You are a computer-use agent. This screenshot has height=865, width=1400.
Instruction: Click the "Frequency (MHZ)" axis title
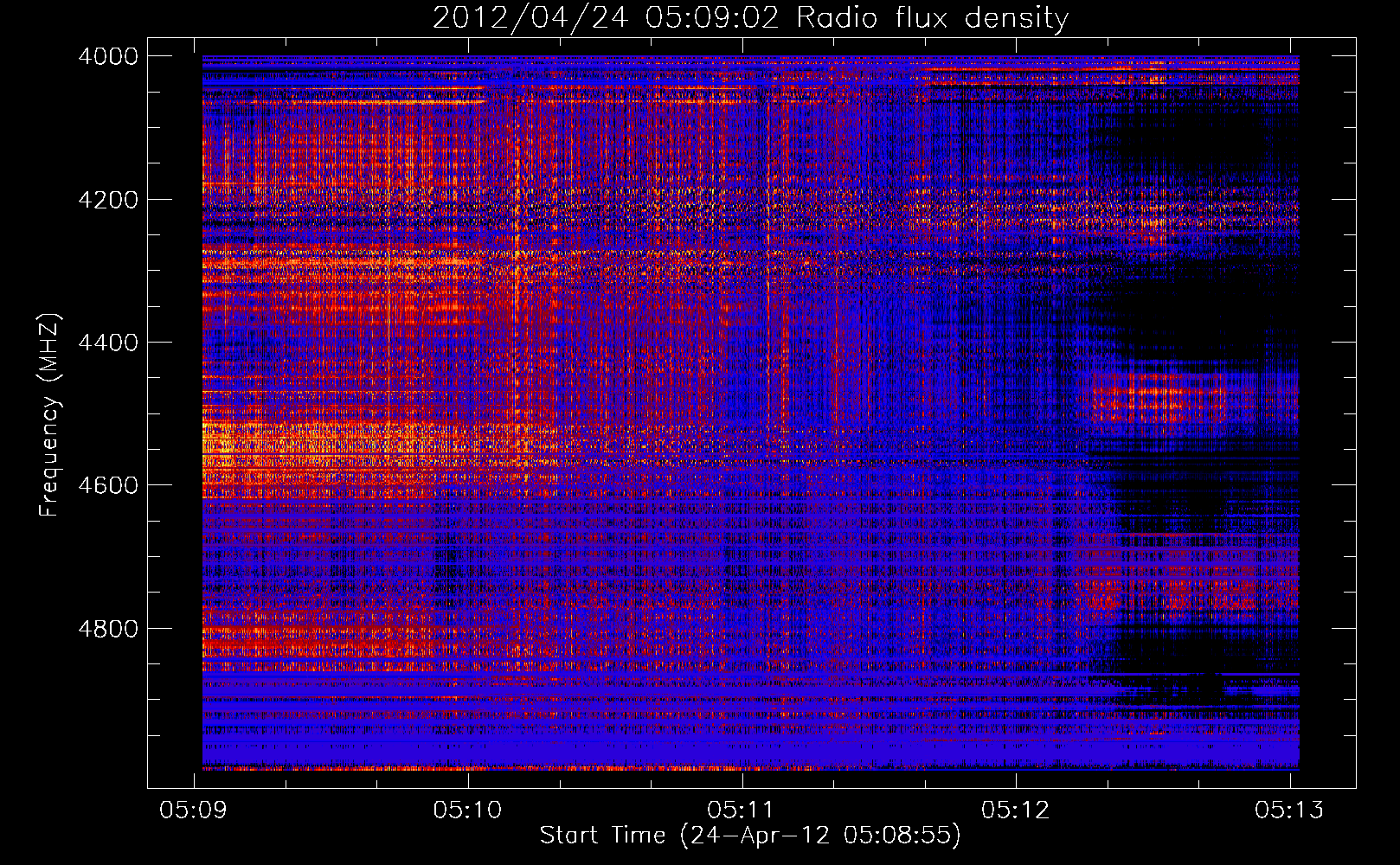[x=49, y=415]
